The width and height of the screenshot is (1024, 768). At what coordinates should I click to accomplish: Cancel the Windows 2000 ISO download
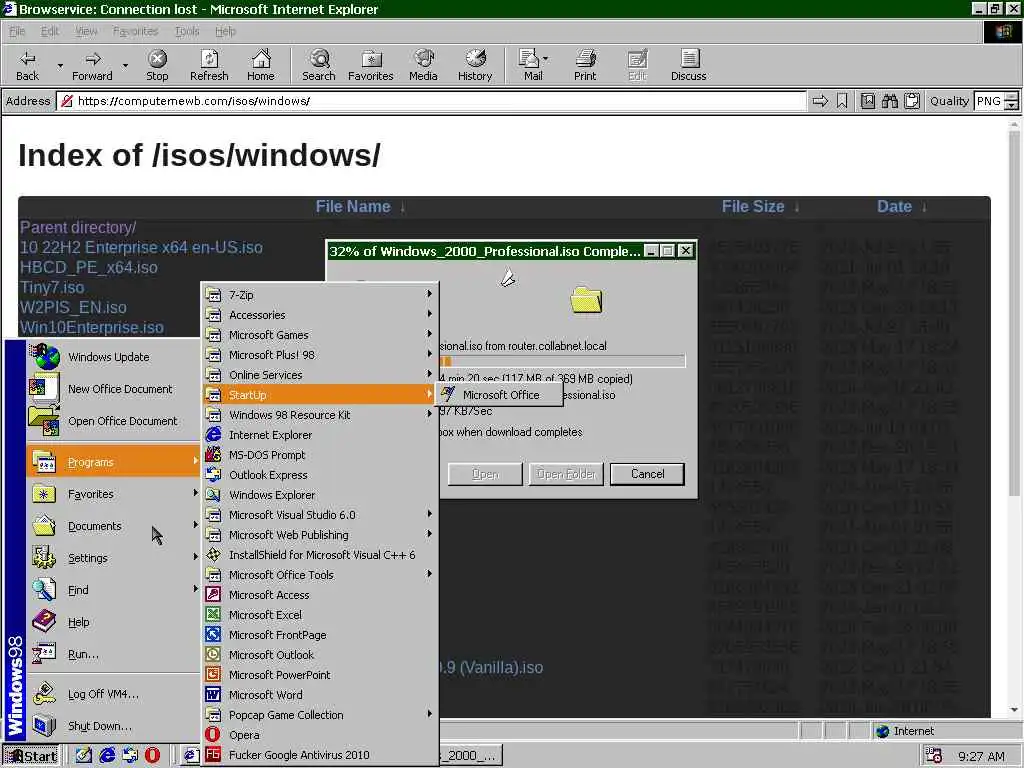tap(647, 474)
